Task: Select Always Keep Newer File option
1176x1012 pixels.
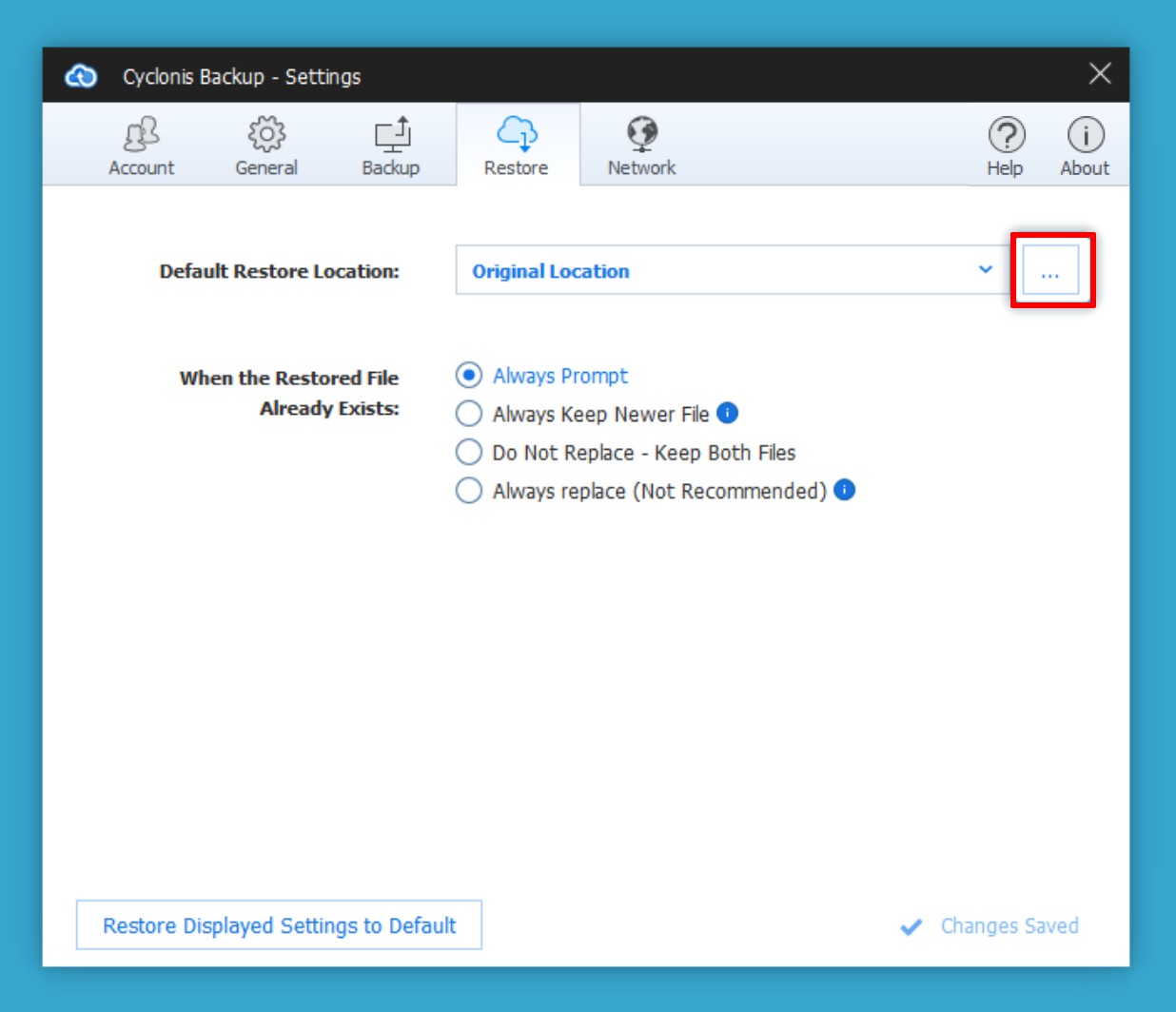Action: click(469, 414)
